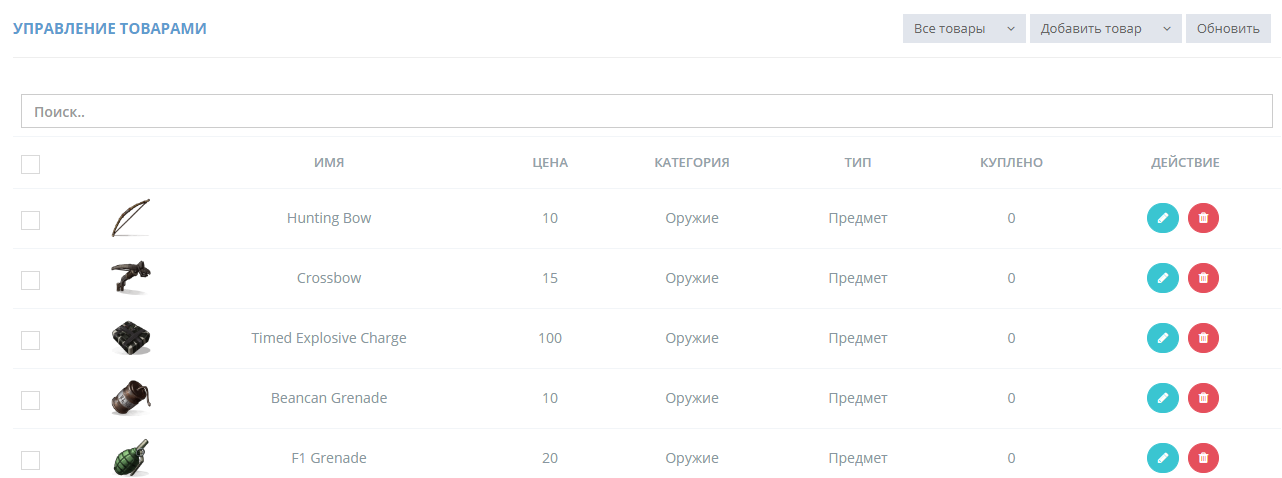Click the Crossbow product thumbnail
The image size is (1282, 478).
(131, 277)
